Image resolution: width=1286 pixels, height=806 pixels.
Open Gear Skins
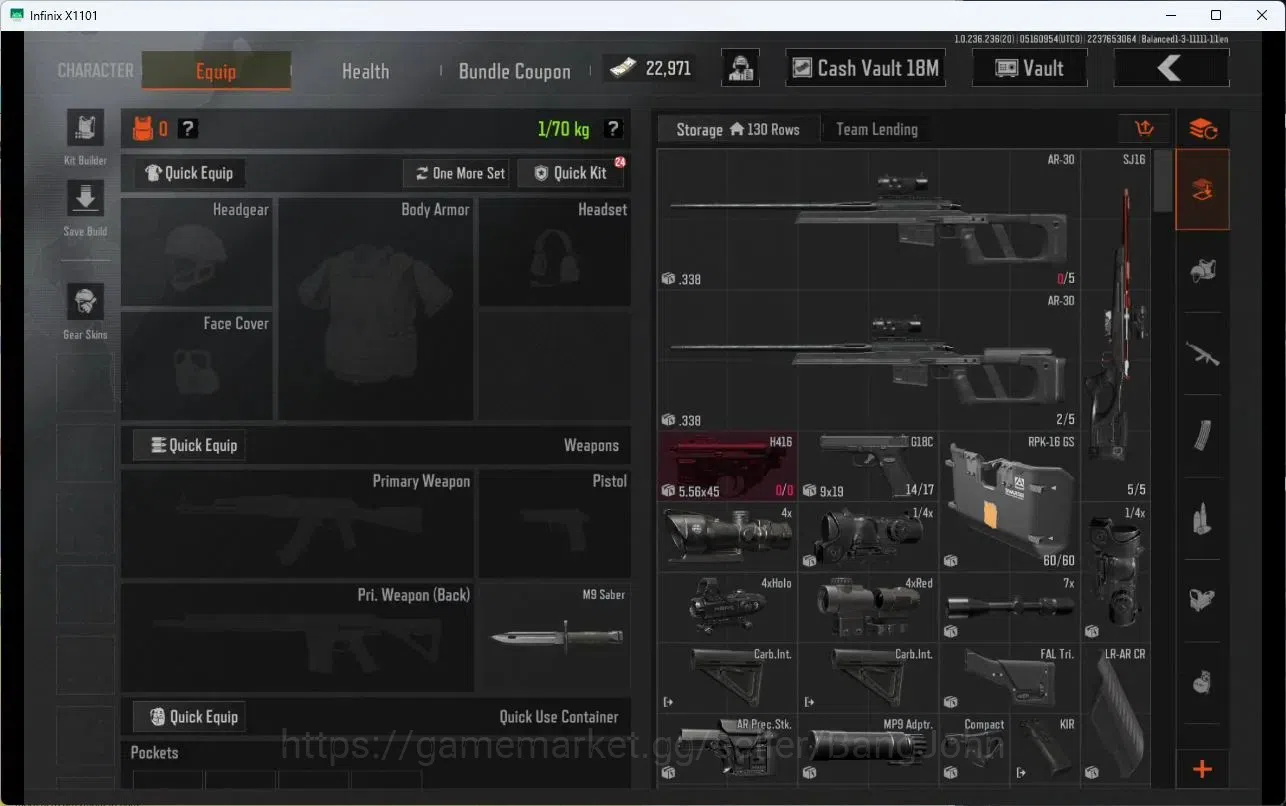coord(85,302)
